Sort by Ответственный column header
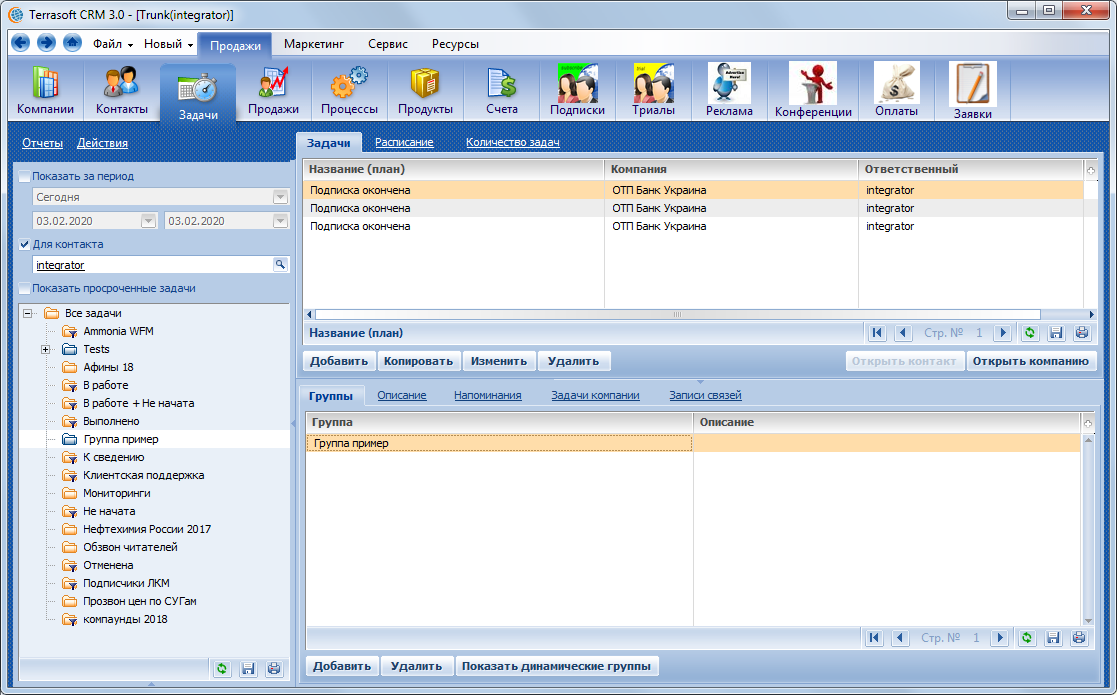Screen dimensions: 1117x695 970,169
